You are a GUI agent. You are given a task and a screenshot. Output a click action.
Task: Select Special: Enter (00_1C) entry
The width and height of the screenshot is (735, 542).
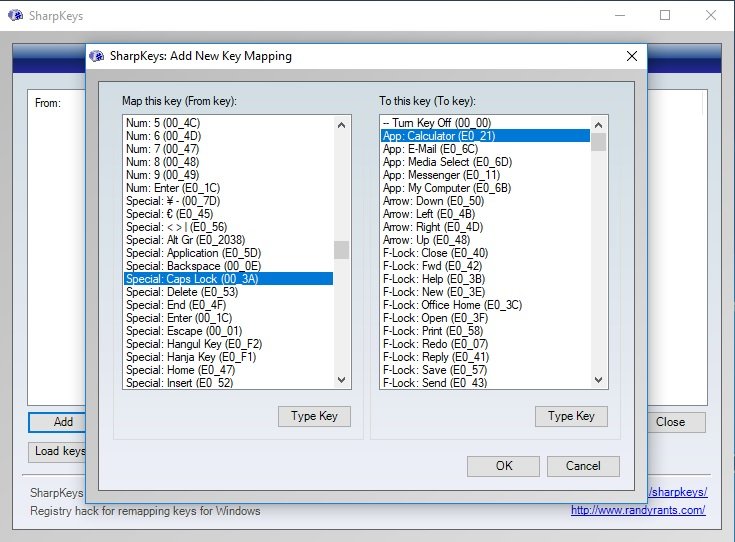[228, 318]
